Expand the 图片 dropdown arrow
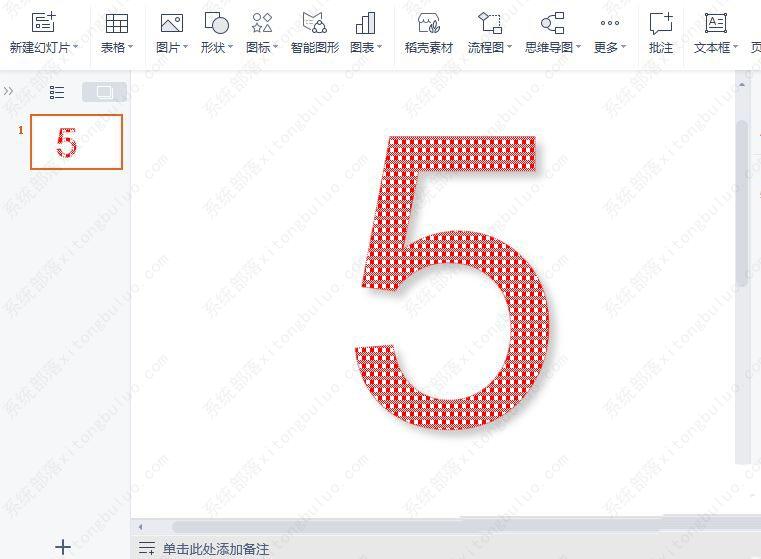The image size is (761, 559). pyautogui.click(x=185, y=47)
